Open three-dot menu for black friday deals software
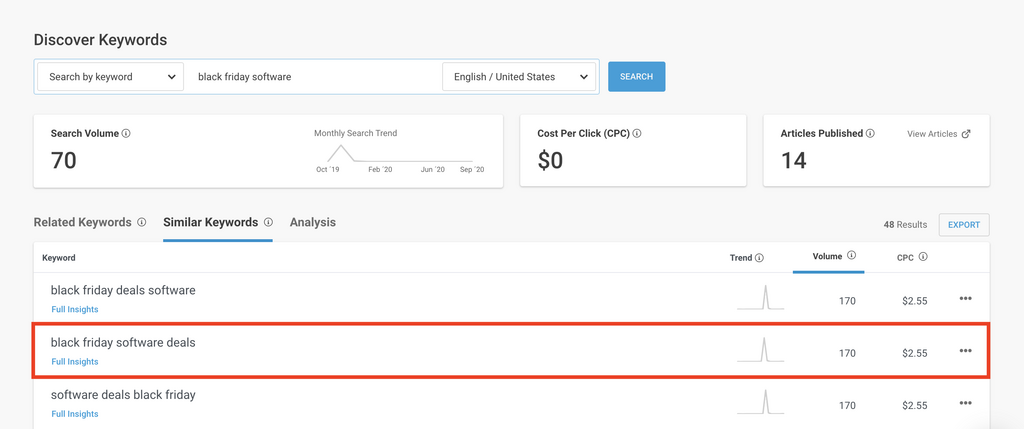The width and height of the screenshot is (1024, 429). (x=965, y=298)
